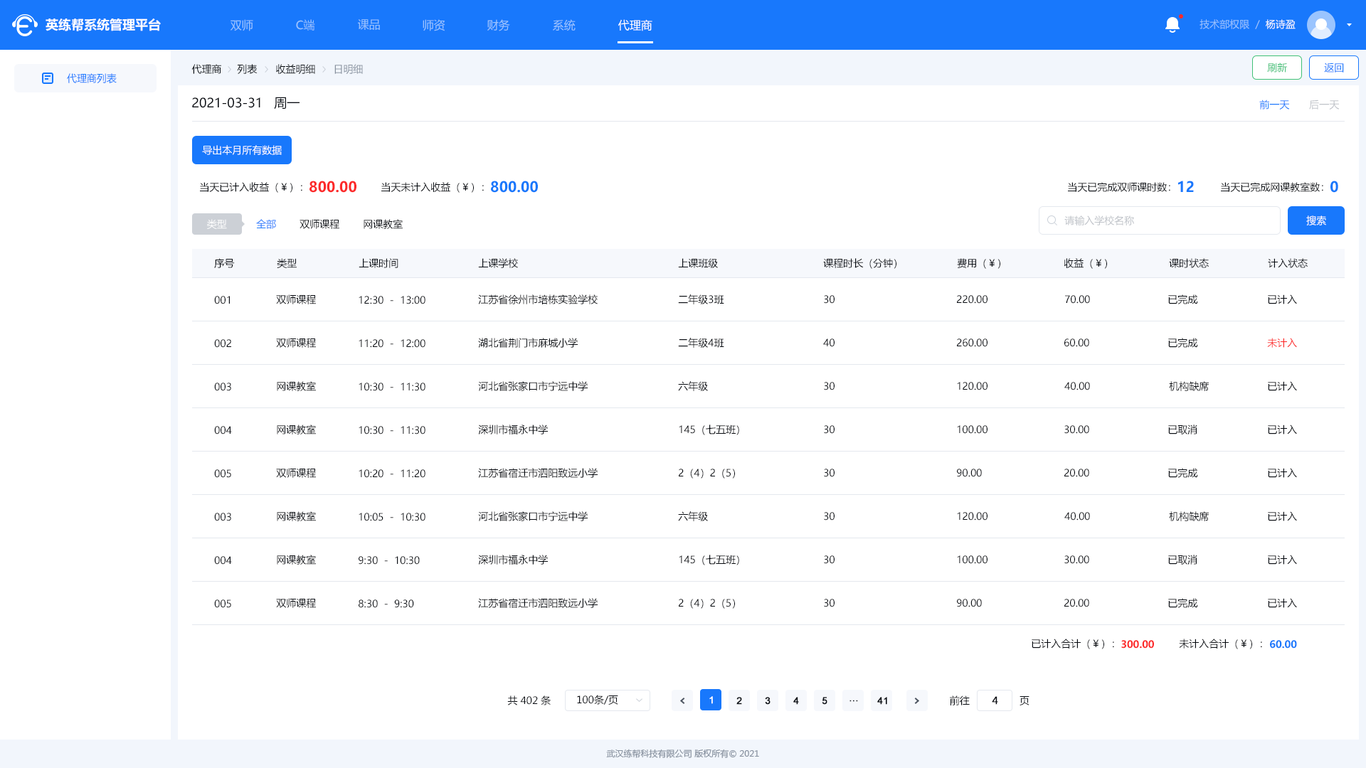Focus the 请输入学校名称 search field
Screen dimensions: 1366x768
(1160, 221)
